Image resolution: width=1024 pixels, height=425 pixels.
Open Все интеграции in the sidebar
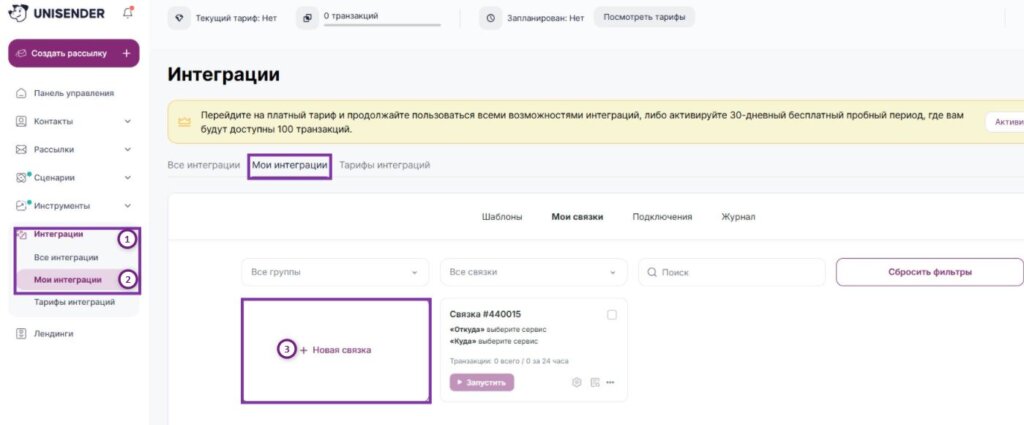(x=66, y=258)
